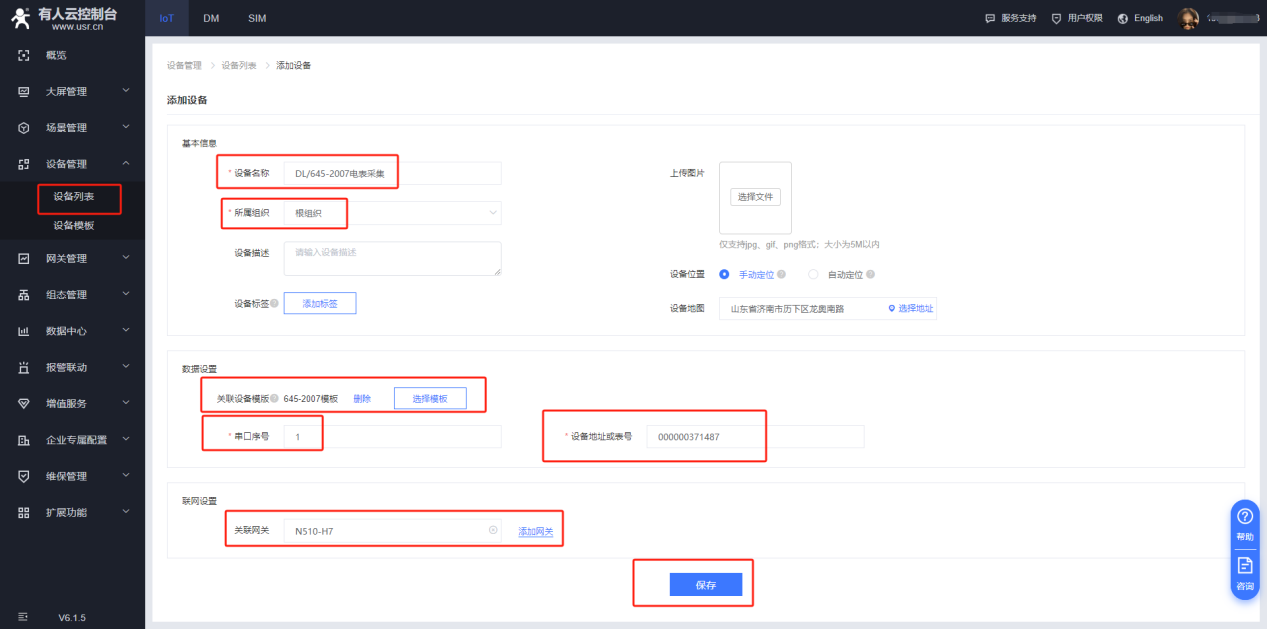
Task: Select the 自动定位 radio button
Action: coord(813,274)
